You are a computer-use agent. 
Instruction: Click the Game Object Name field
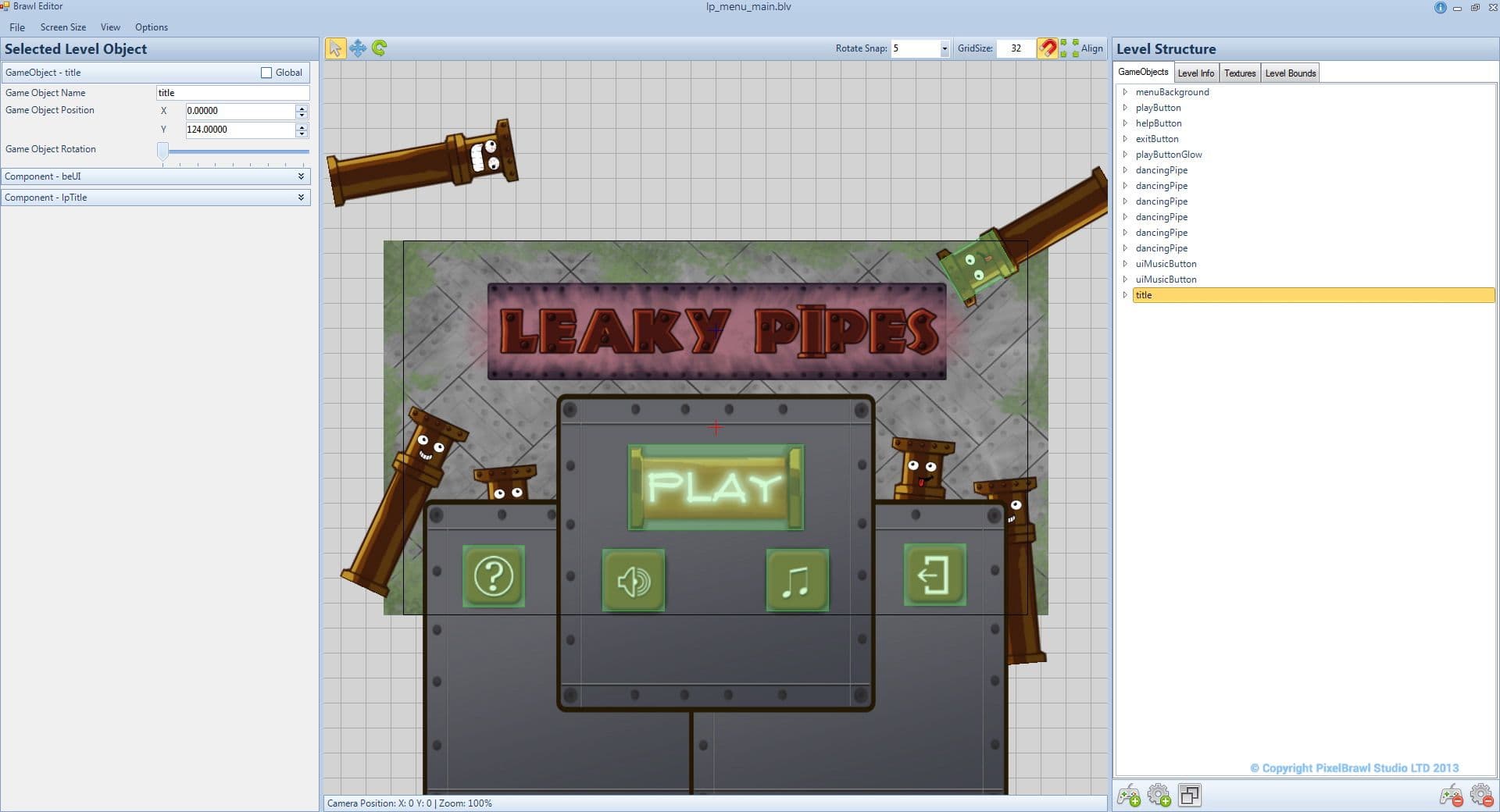[233, 93]
